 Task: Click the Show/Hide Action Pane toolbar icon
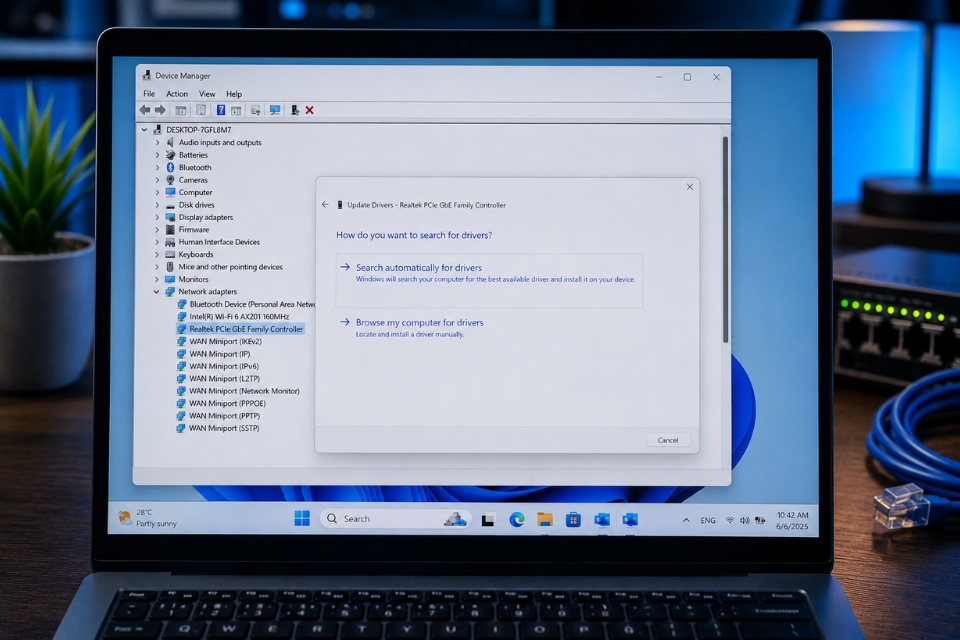pos(236,110)
